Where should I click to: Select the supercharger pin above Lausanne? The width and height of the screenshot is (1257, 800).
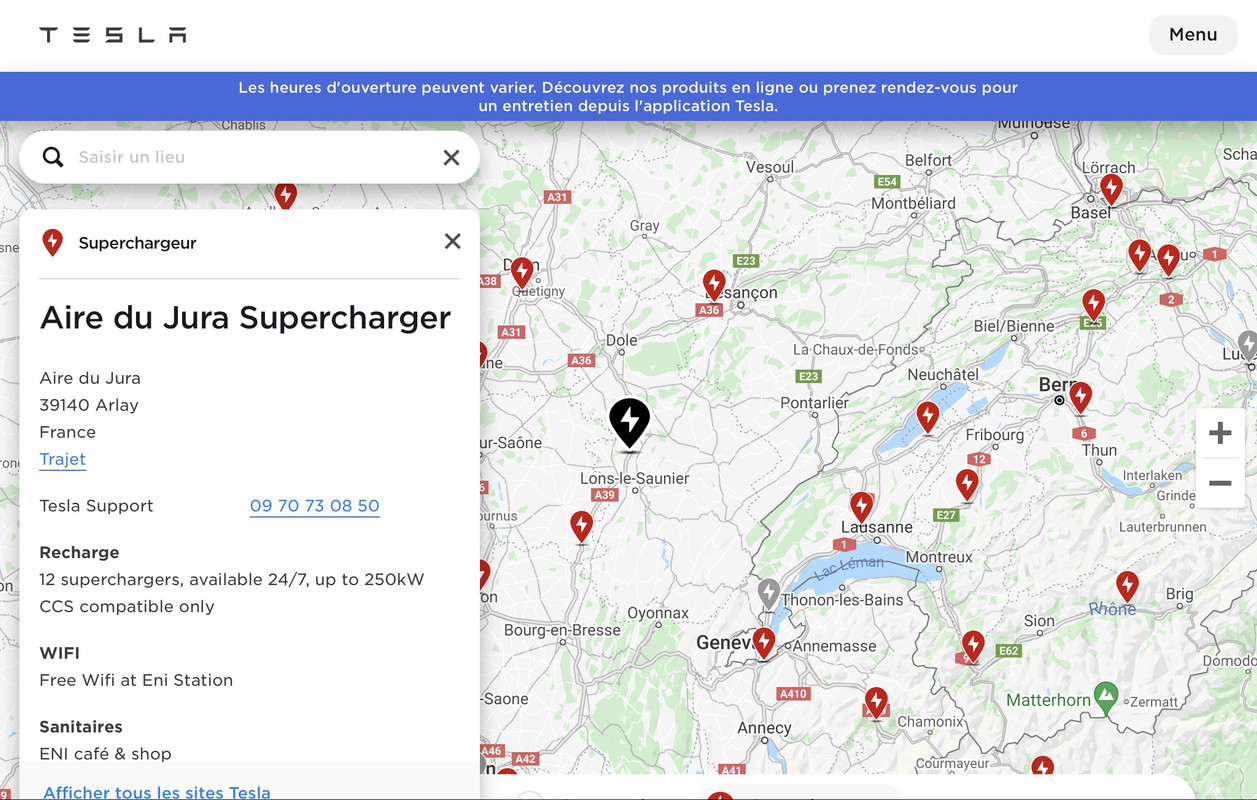(x=862, y=507)
